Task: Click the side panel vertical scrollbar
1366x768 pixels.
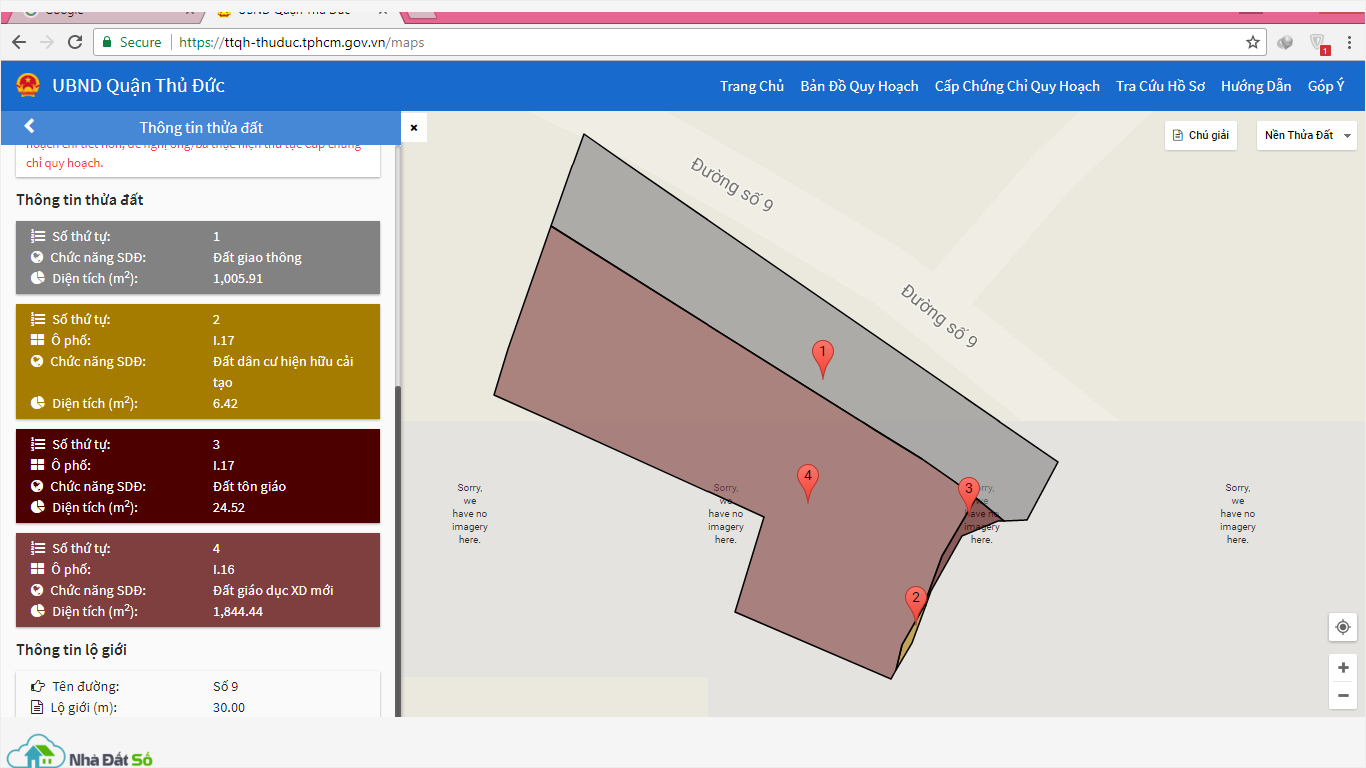Action: [x=398, y=550]
